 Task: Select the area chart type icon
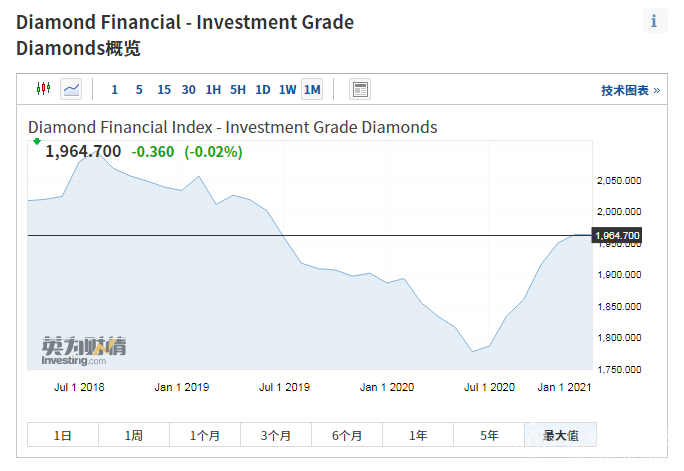point(71,89)
